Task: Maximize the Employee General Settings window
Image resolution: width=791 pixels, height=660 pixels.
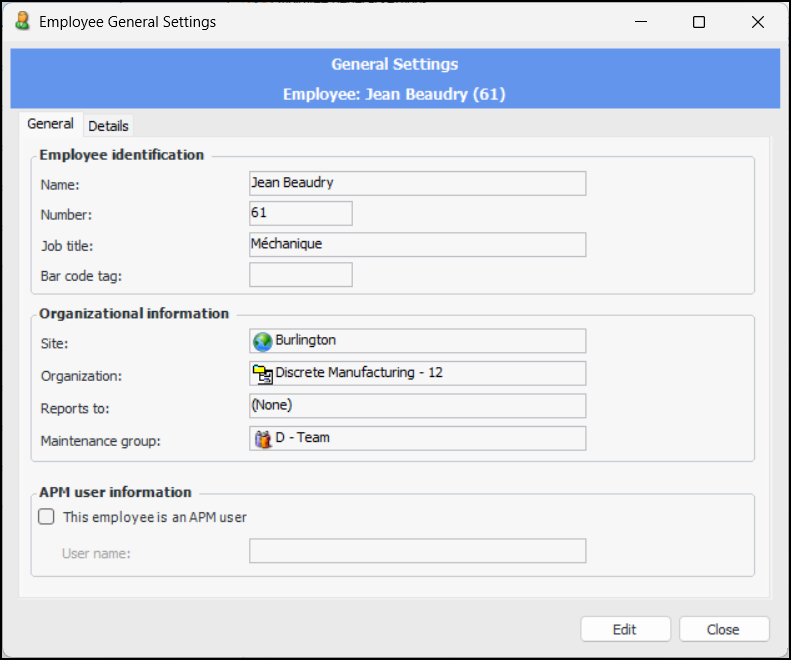Action: tap(699, 22)
